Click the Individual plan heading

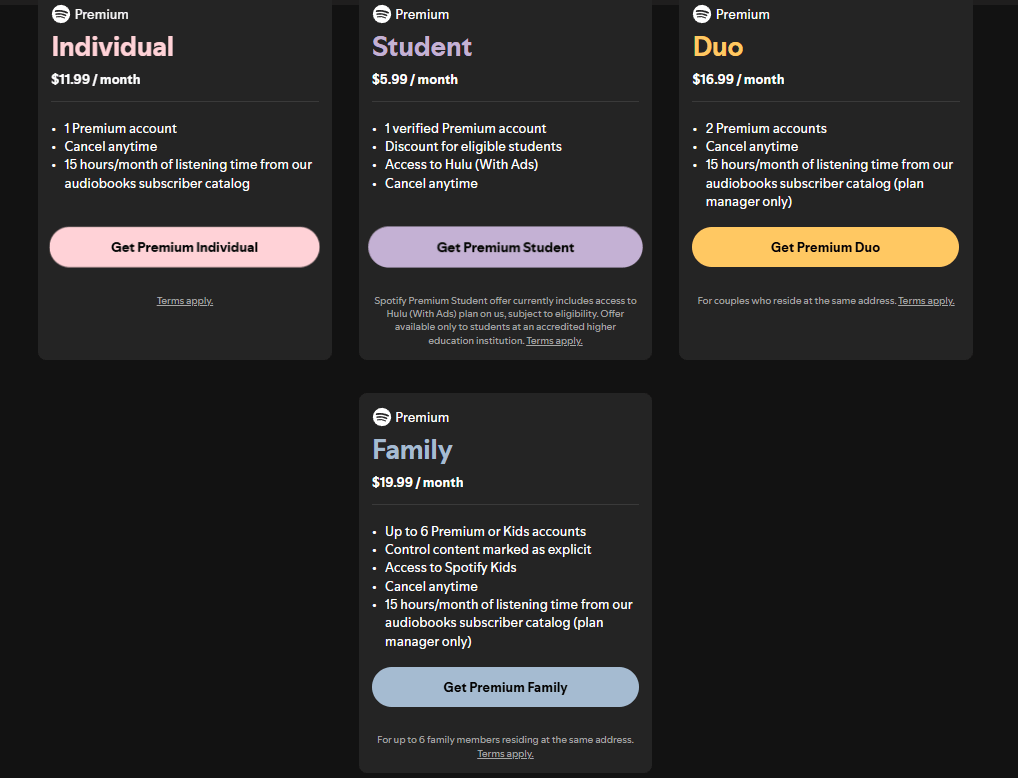click(113, 47)
